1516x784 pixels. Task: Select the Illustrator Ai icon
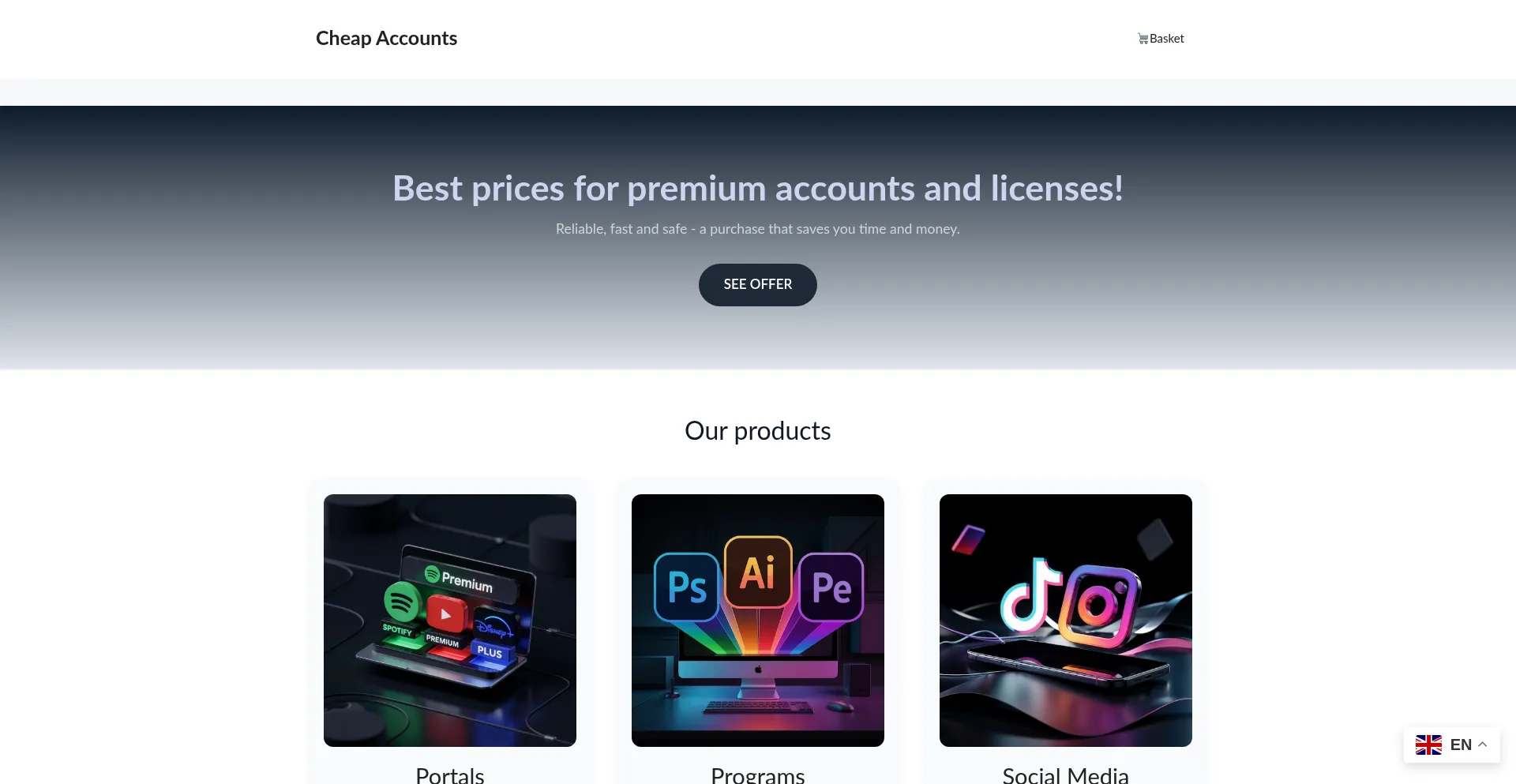coord(758,572)
